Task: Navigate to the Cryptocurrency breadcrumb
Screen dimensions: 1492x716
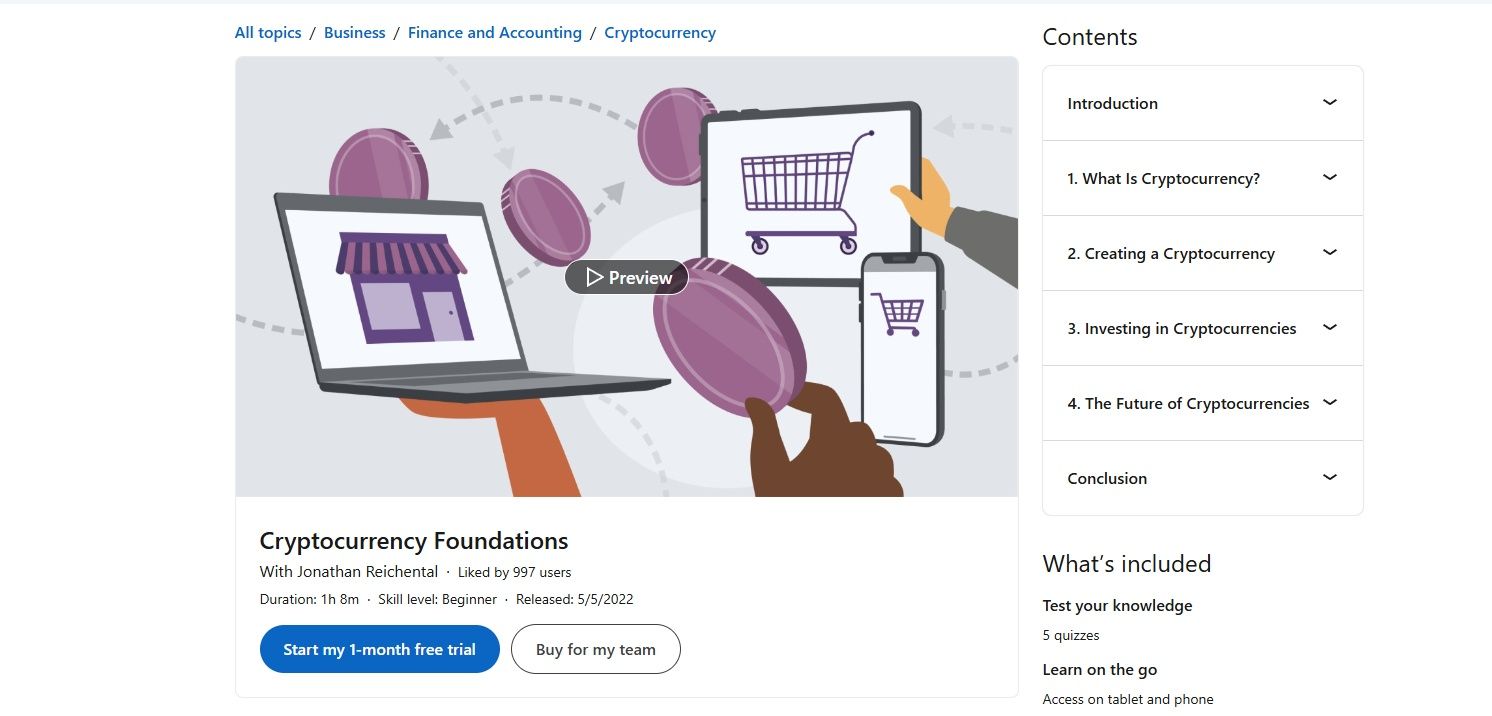Action: point(660,33)
